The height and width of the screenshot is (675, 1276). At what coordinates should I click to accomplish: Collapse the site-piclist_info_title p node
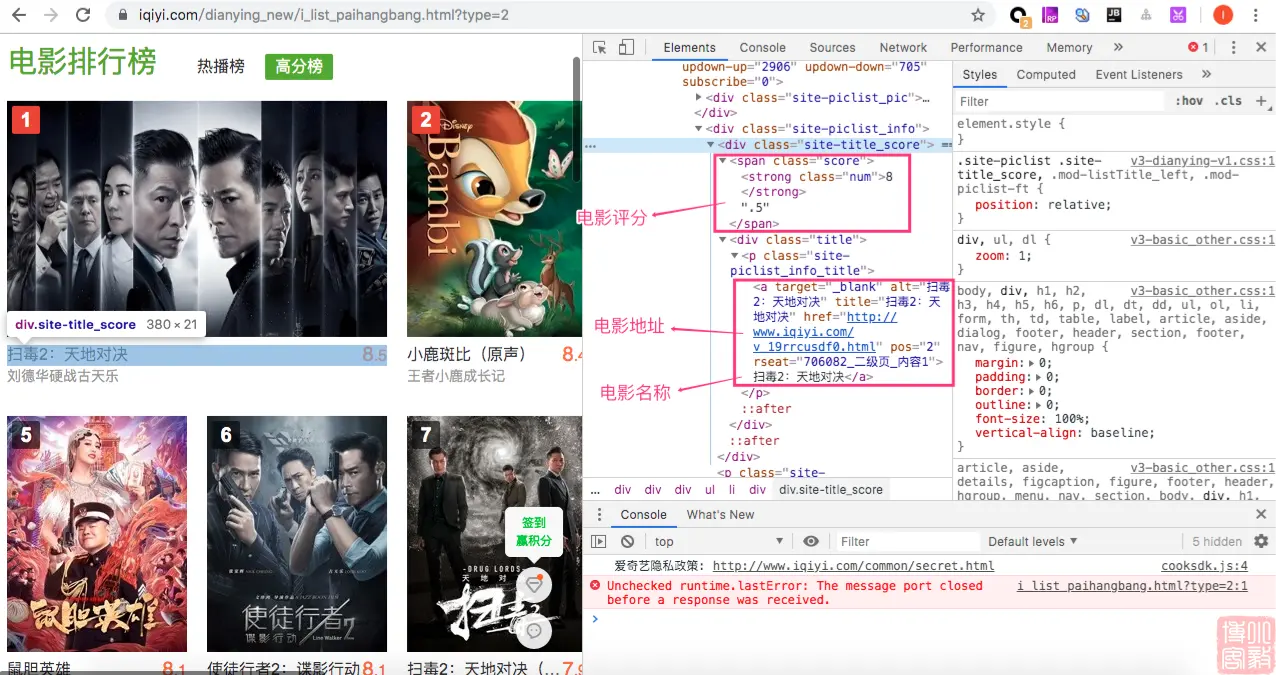pyautogui.click(x=735, y=256)
